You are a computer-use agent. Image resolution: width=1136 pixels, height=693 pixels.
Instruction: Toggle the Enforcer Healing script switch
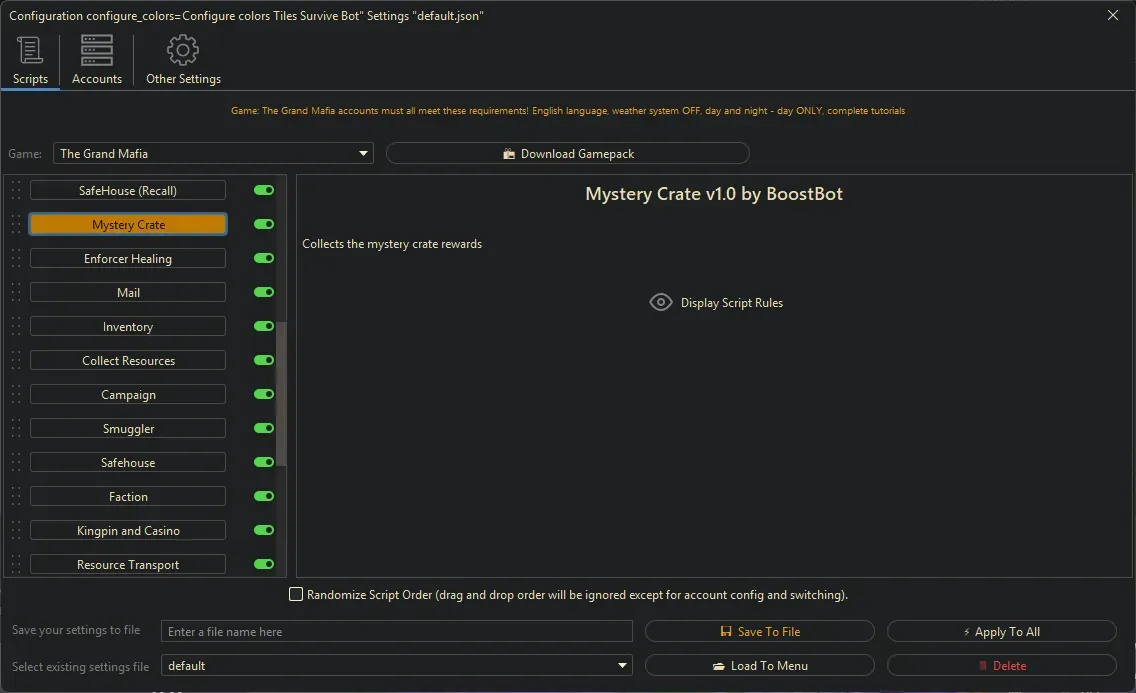(264, 259)
